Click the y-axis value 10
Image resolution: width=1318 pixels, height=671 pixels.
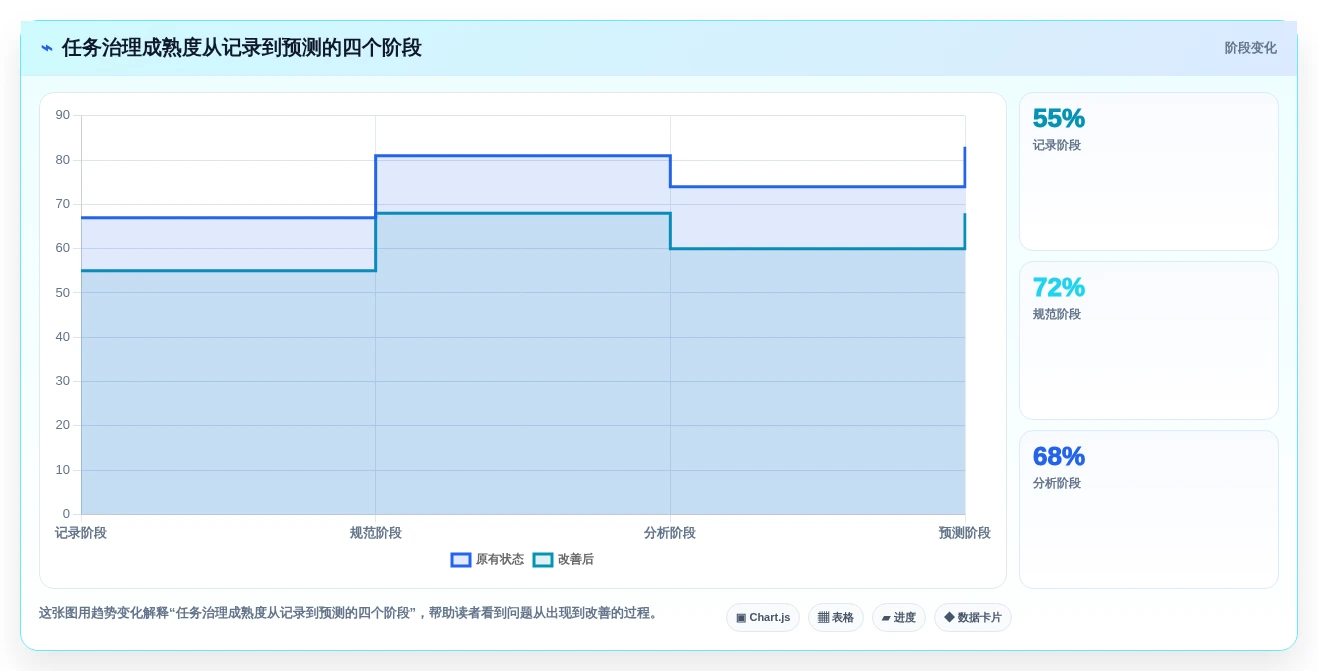(63, 470)
